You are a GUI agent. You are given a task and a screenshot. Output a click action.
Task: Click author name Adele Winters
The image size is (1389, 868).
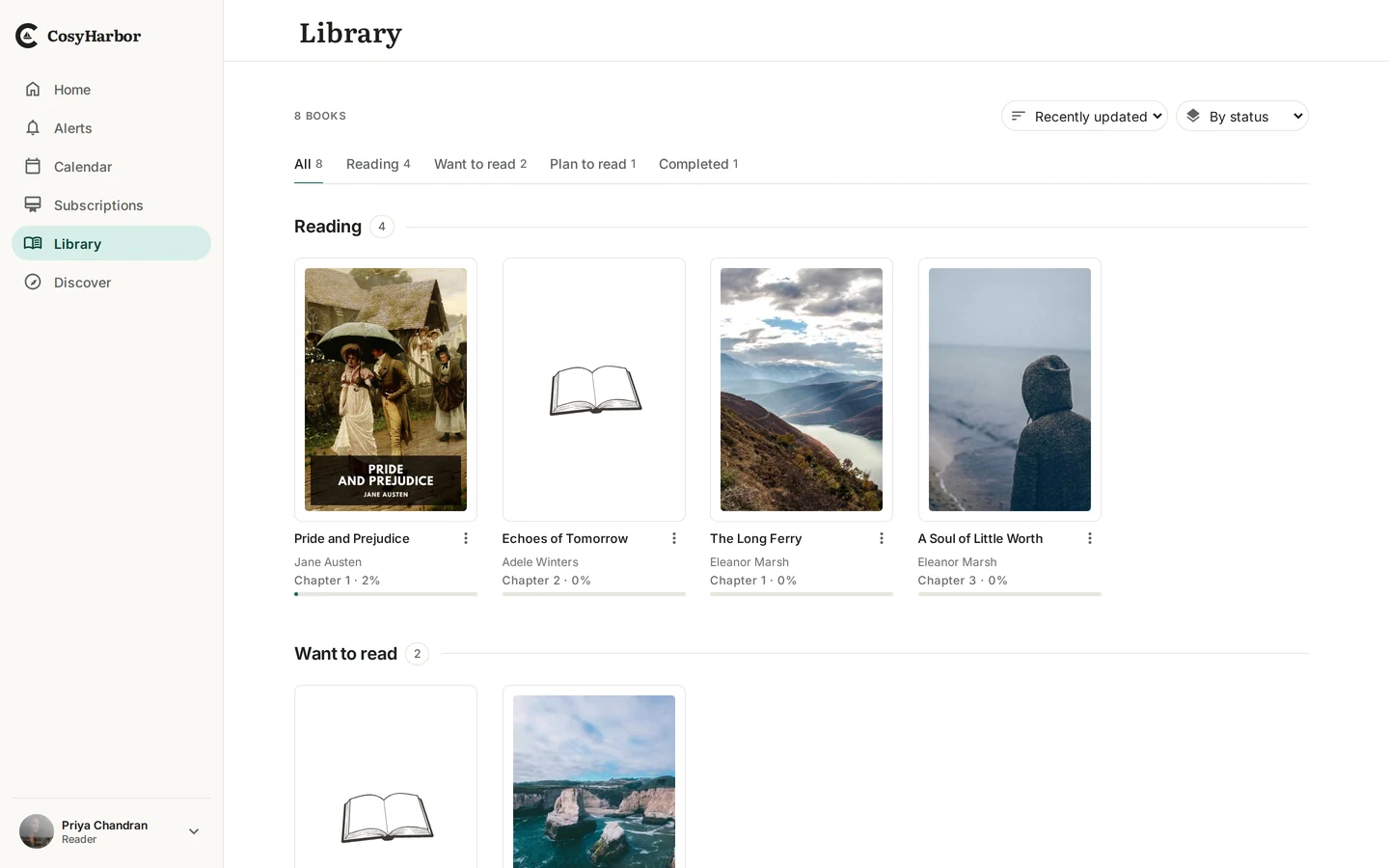pos(540,562)
